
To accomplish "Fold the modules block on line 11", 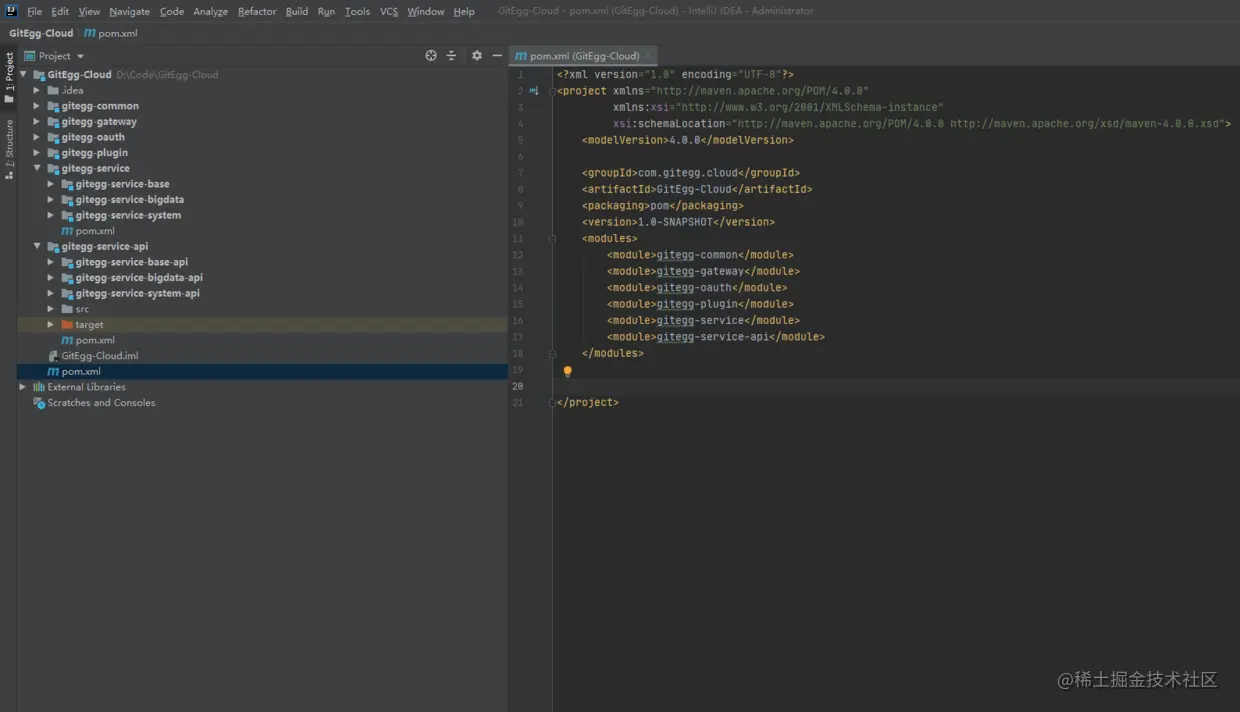I will coord(552,239).
